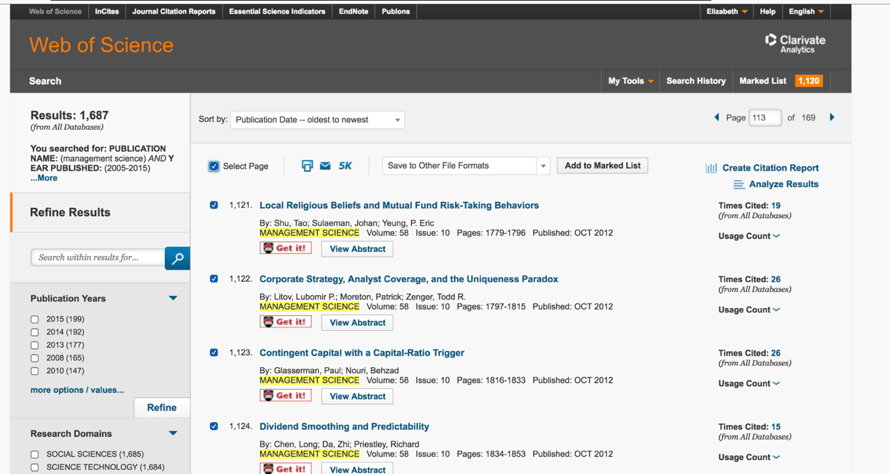
Task: Click Add to Marked List button
Action: click(602, 166)
